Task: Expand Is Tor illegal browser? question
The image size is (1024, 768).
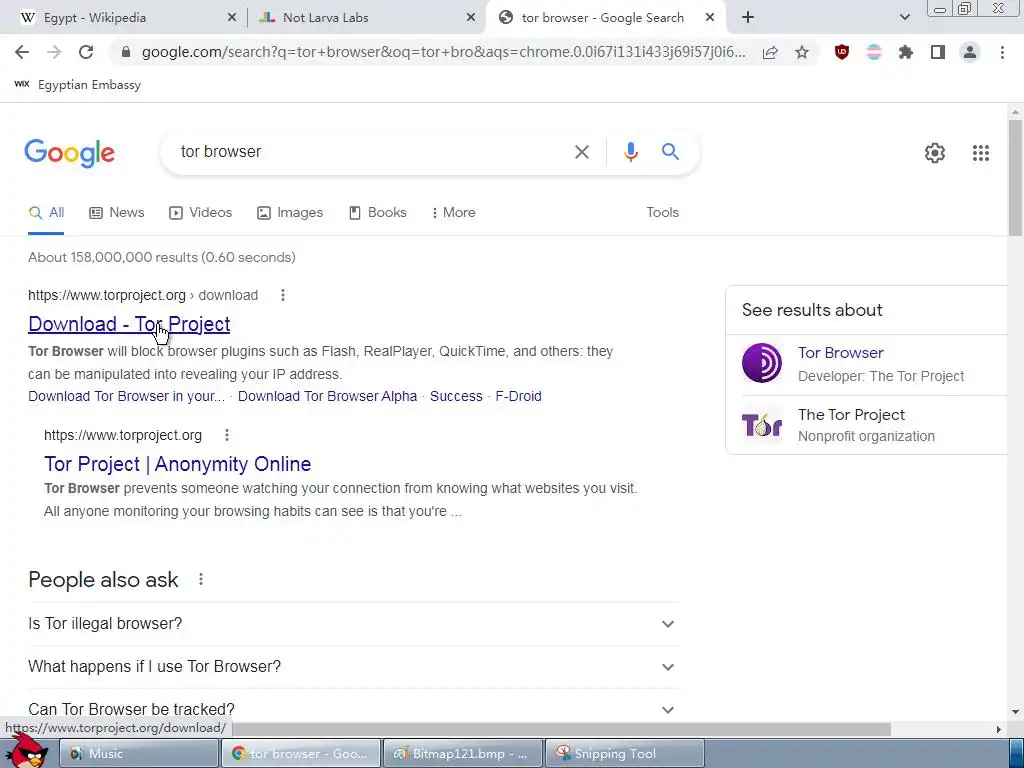Action: coord(354,624)
